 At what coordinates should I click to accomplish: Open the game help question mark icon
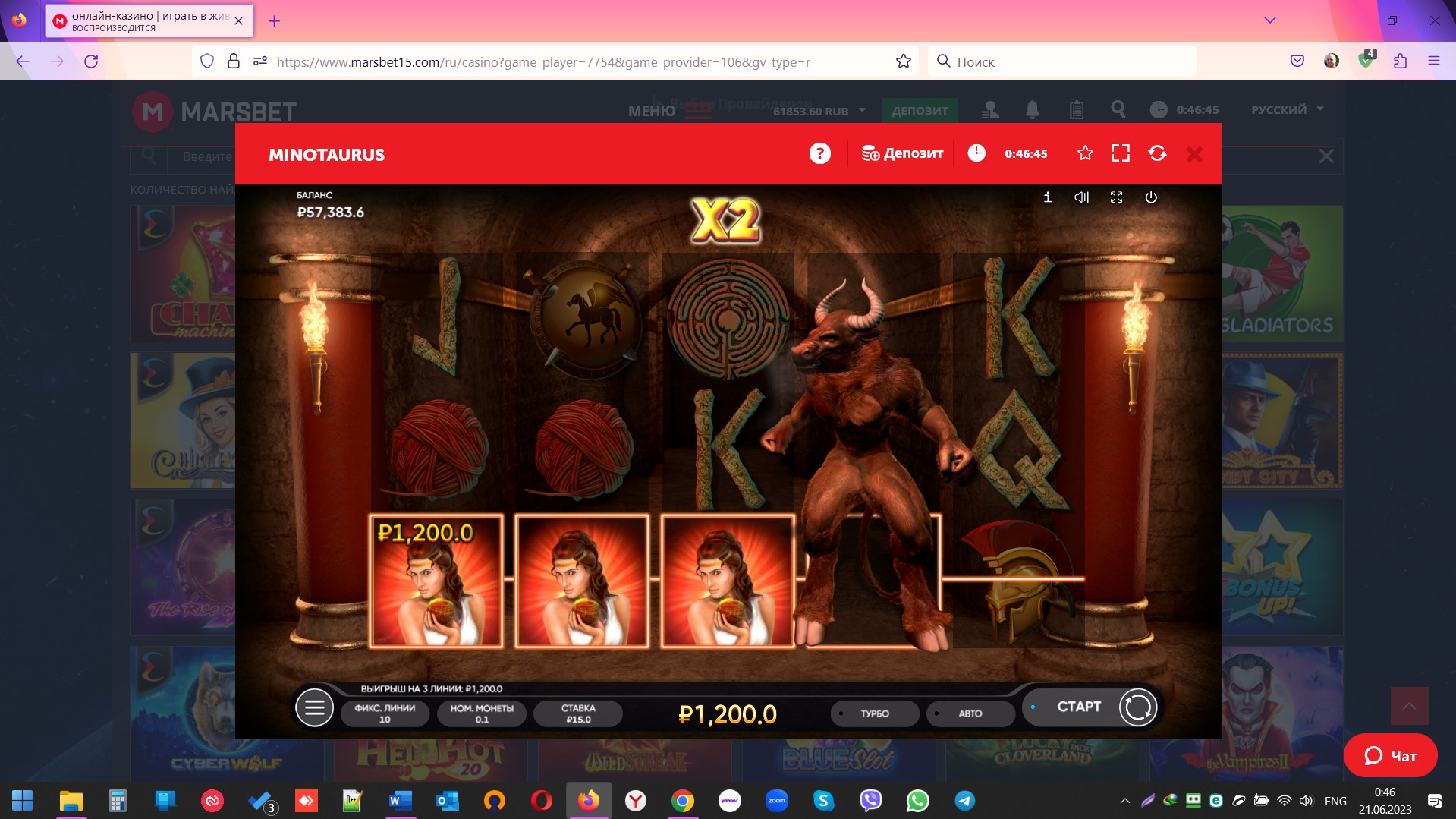pyautogui.click(x=819, y=154)
